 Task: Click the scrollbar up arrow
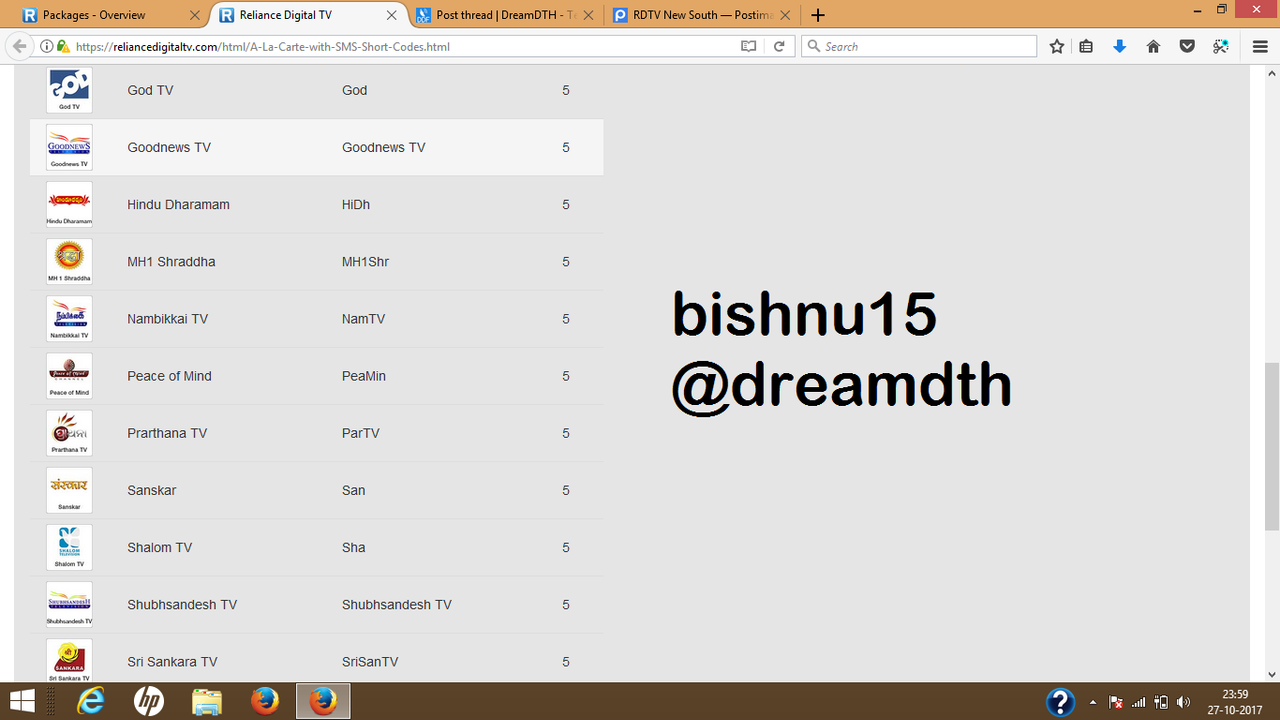(x=1272, y=74)
